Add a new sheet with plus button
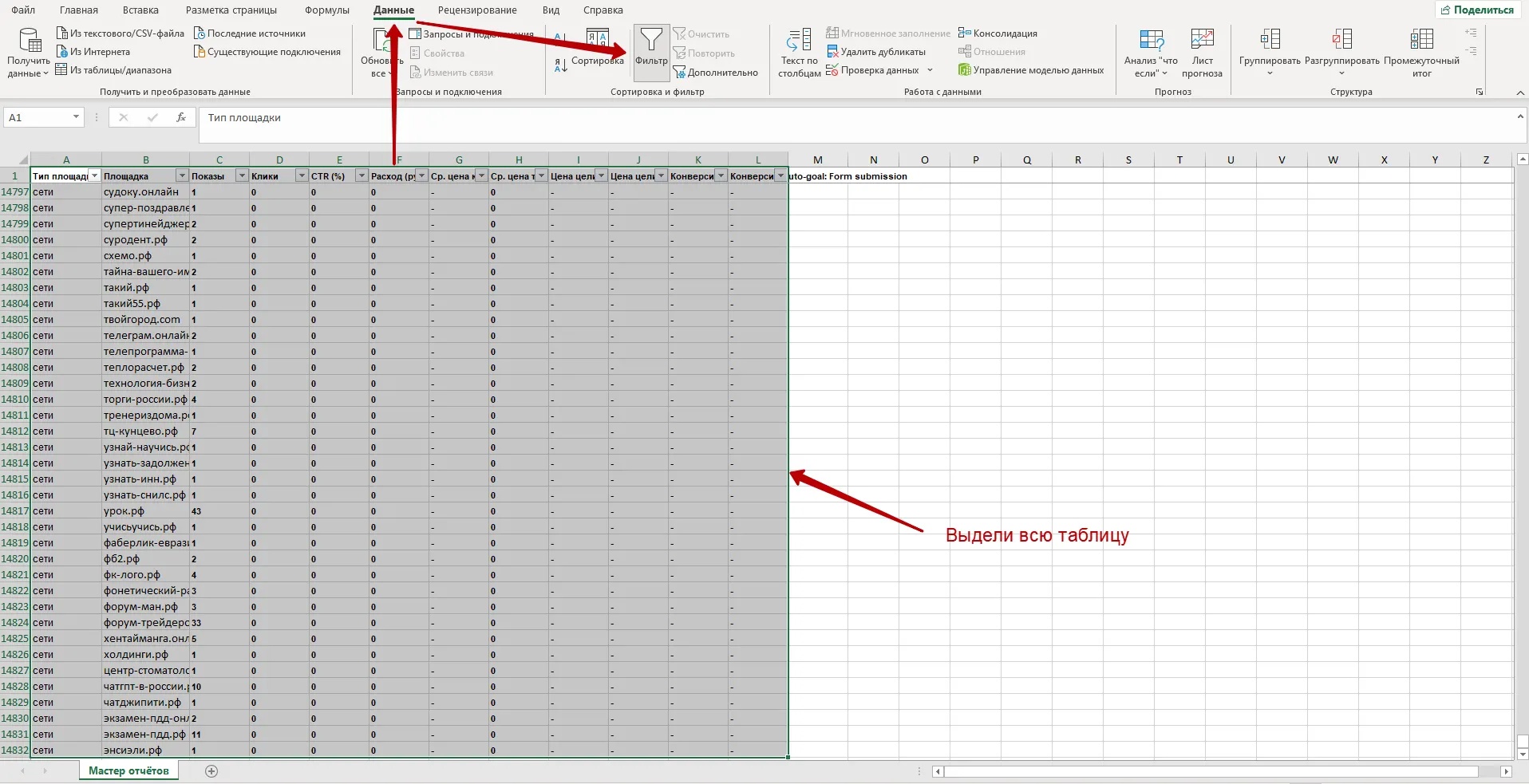The image size is (1529, 784). 211,771
